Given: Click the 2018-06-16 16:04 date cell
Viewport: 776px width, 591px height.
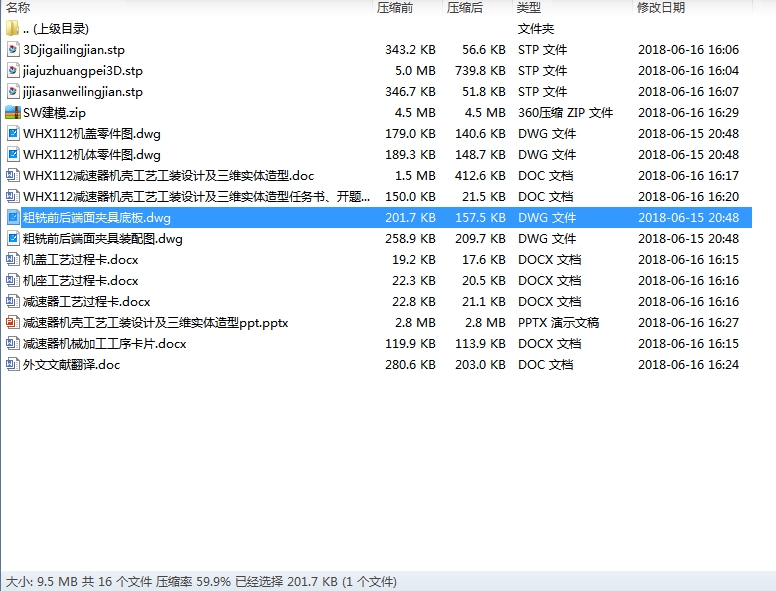Looking at the screenshot, I should (x=688, y=71).
